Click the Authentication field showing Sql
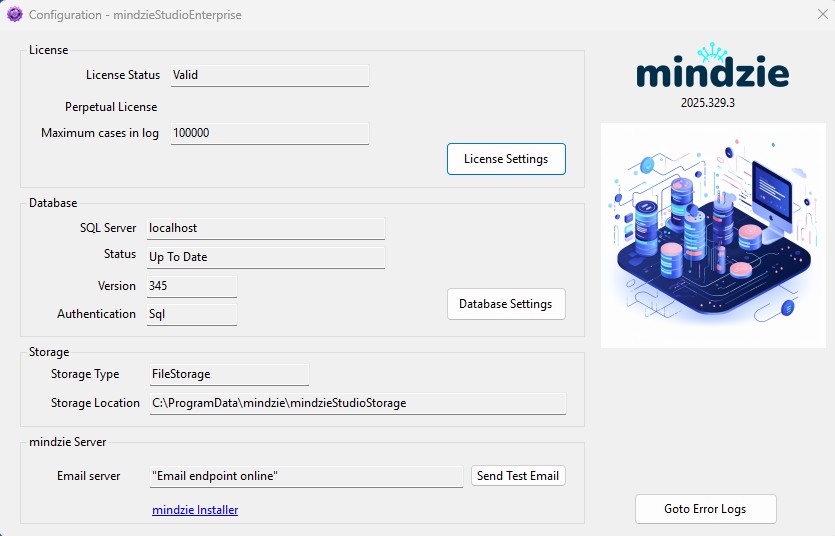The width and height of the screenshot is (835, 536). pyautogui.click(x=192, y=315)
